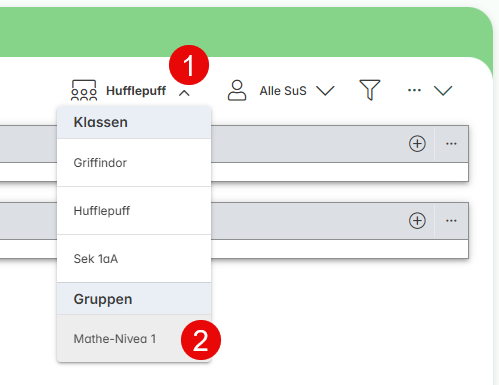Expand the Alle SuS dropdown arrow

point(325,91)
